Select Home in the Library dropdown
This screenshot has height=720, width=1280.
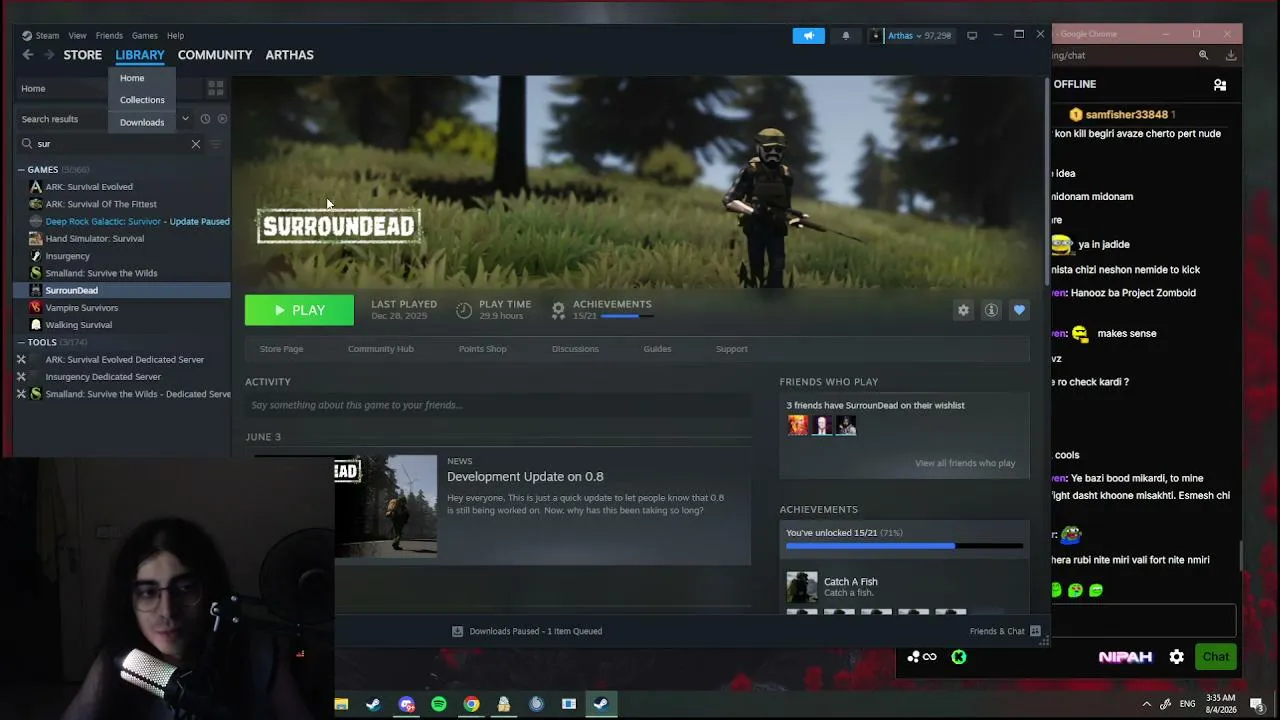142,78
